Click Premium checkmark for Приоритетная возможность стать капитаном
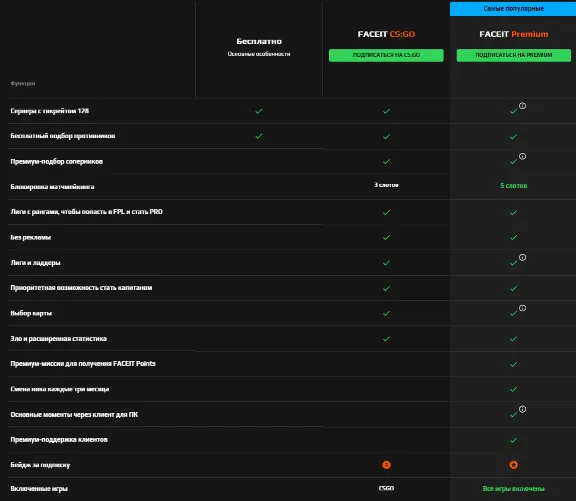576x501 pixels. coord(514,288)
